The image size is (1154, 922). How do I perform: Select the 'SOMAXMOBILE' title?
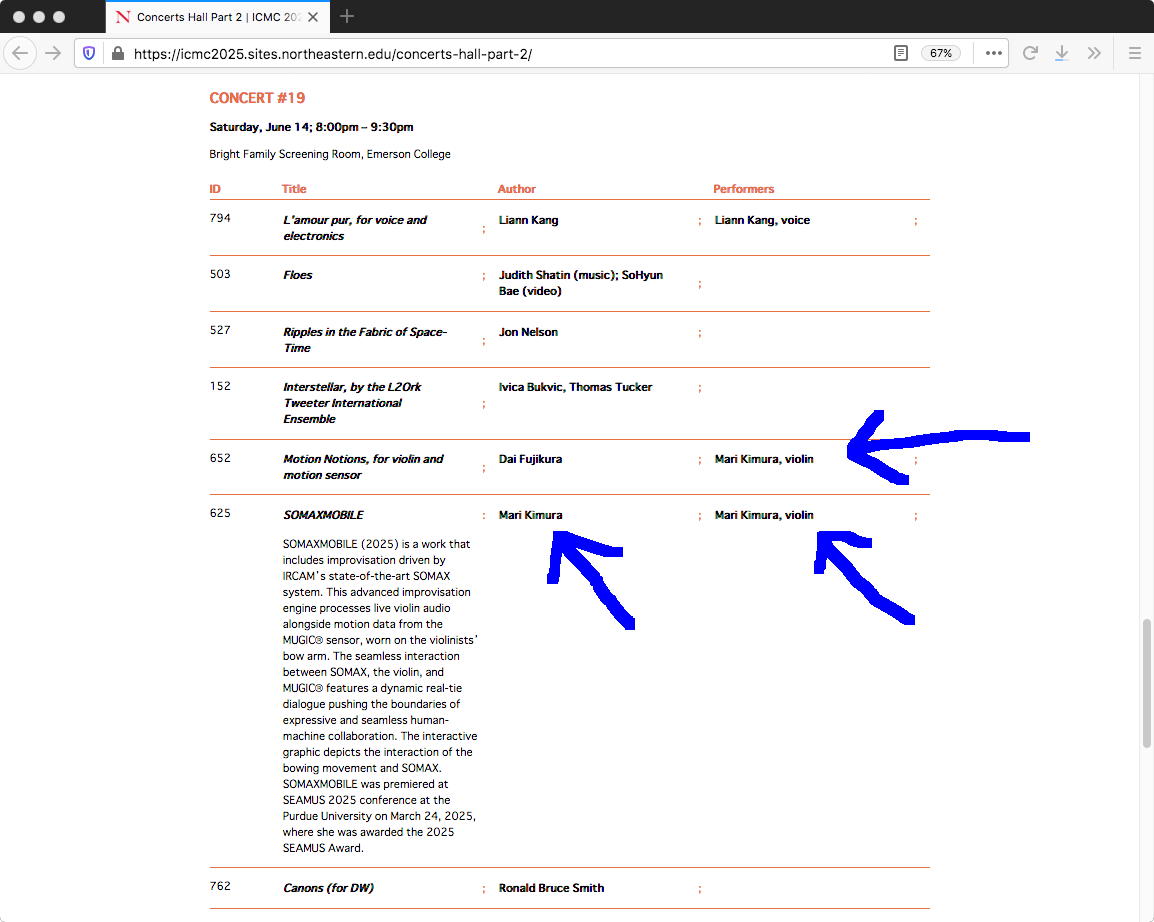point(323,515)
